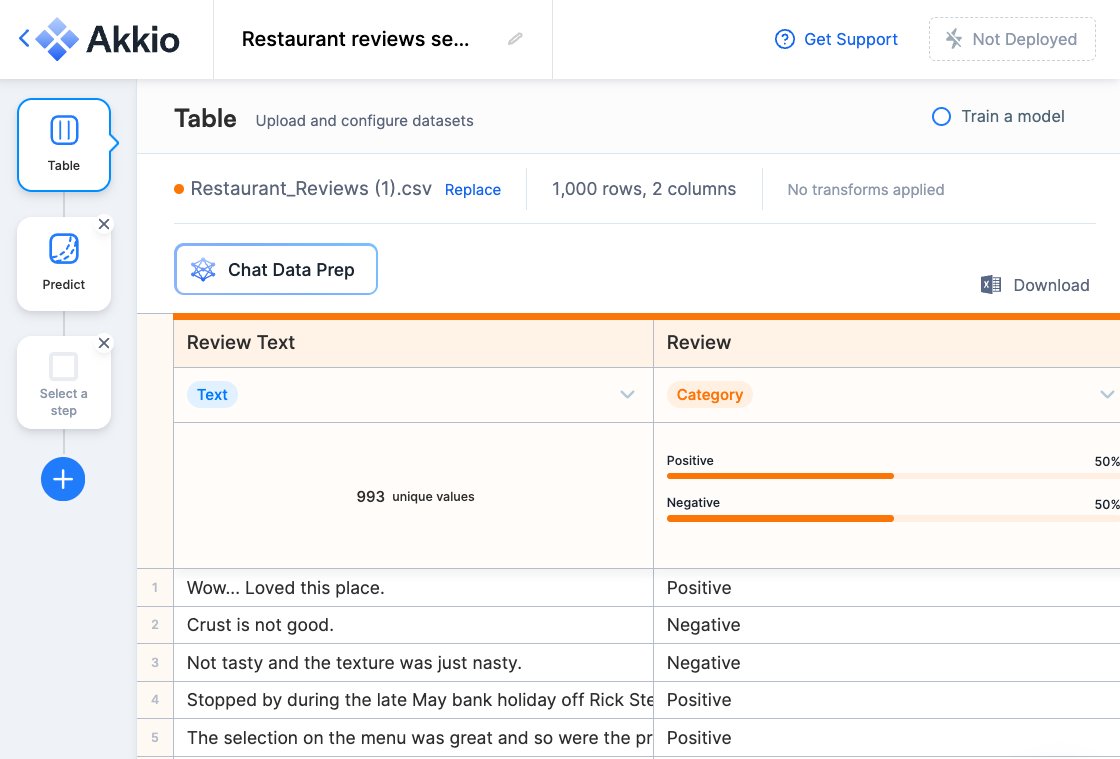Open the Not Deployed menu
Screen dimensions: 1120x759
tap(1011, 39)
